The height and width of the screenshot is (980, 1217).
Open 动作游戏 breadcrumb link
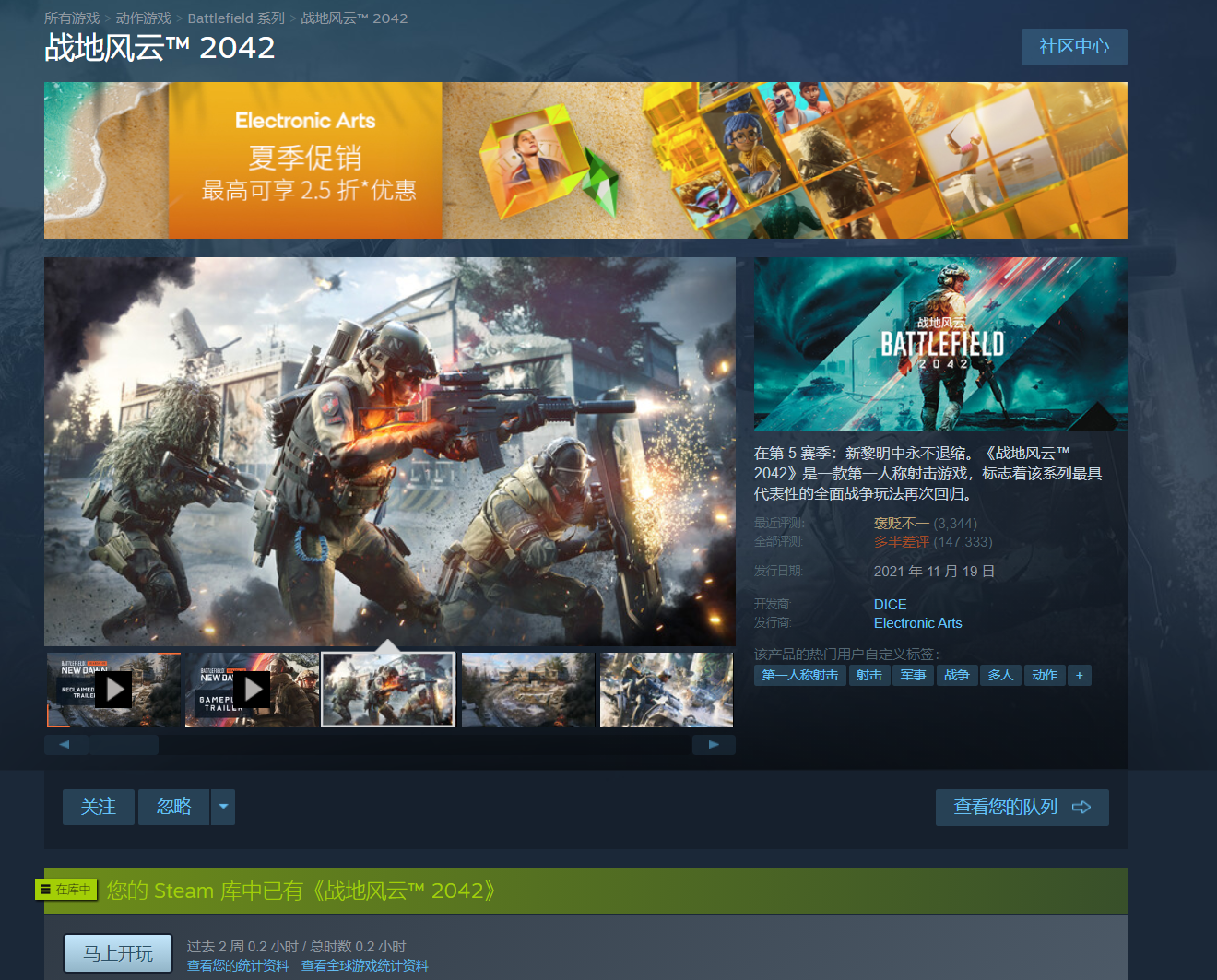click(x=143, y=18)
